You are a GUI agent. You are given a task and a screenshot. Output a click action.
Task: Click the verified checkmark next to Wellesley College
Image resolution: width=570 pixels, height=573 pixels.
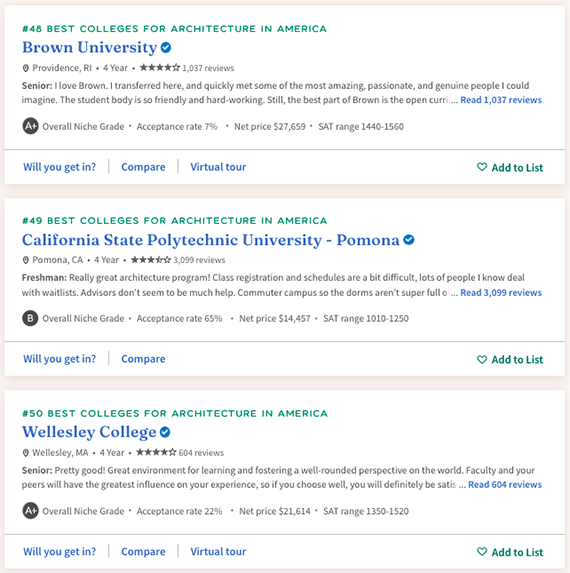pos(165,432)
